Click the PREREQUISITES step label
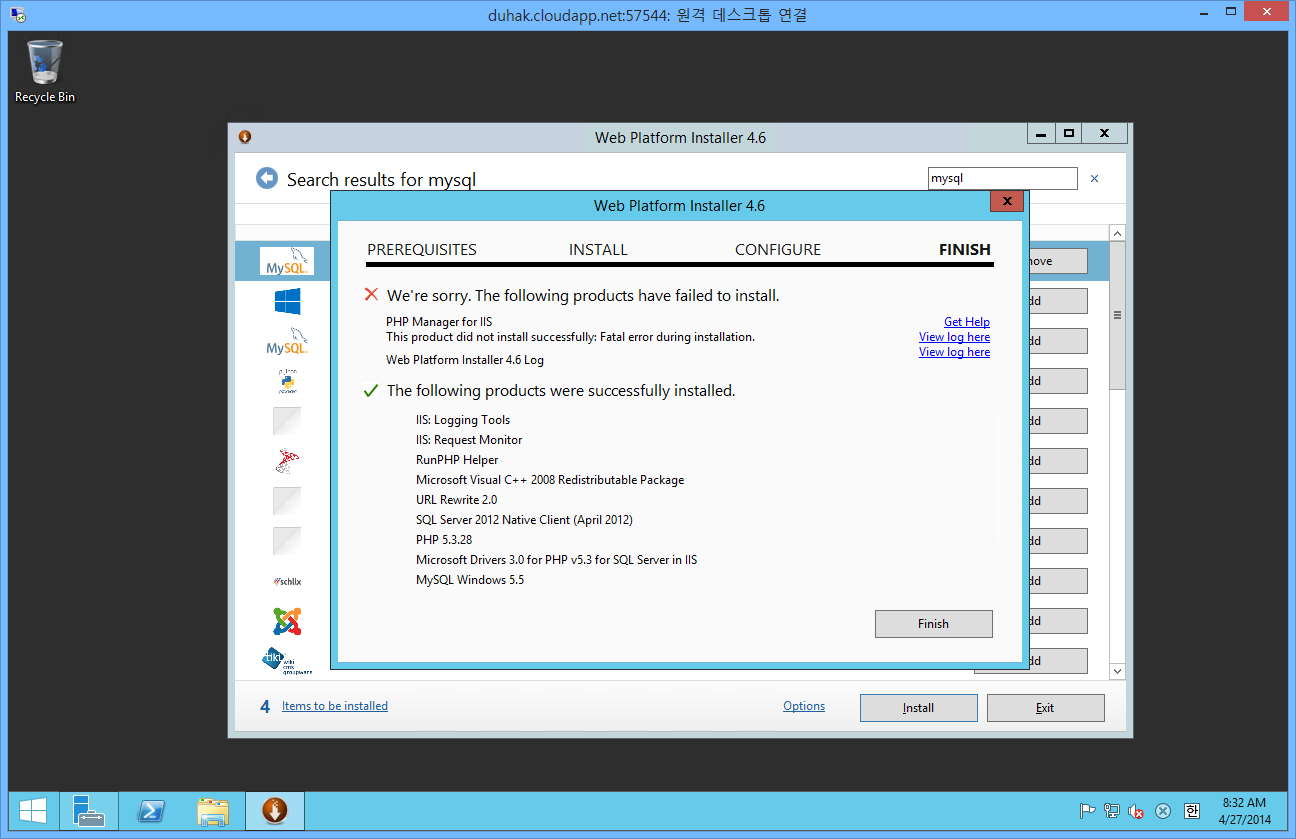Viewport: 1296px width, 839px height. click(422, 250)
